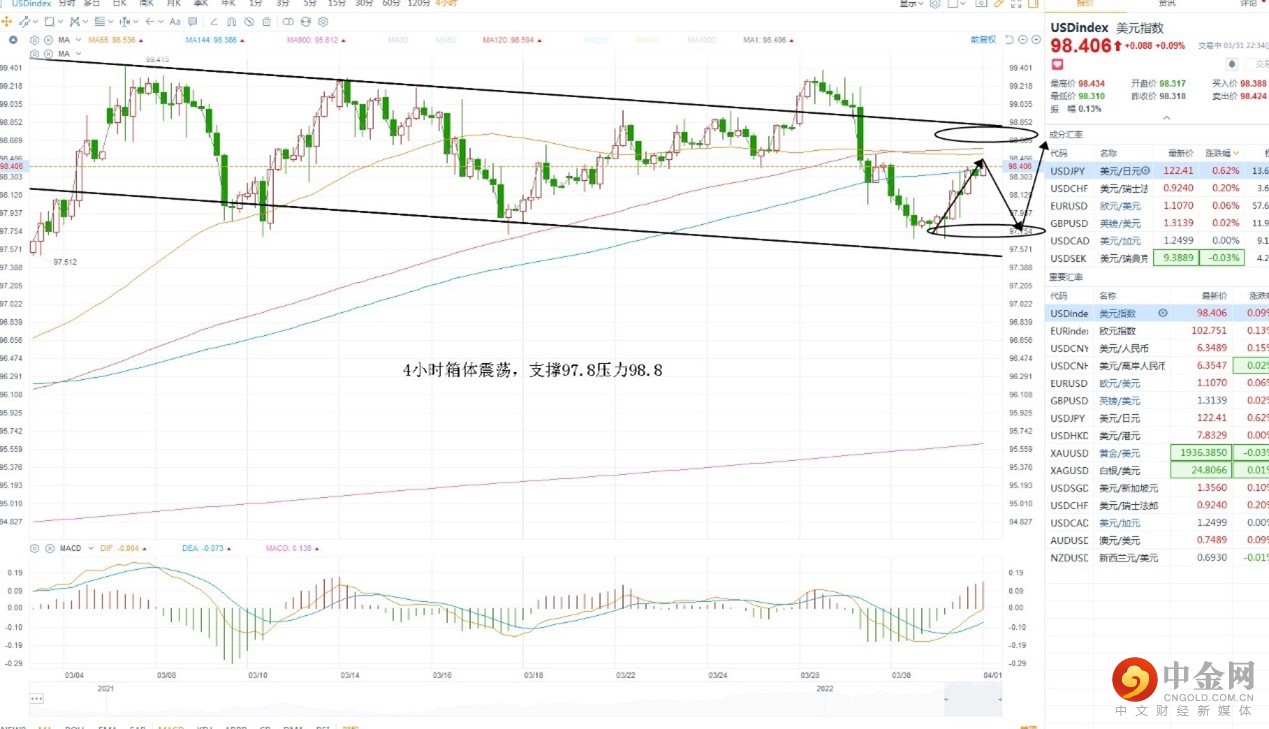Switch to 15分 timeframe
Screen dimensions: 1269x729
point(336,4)
